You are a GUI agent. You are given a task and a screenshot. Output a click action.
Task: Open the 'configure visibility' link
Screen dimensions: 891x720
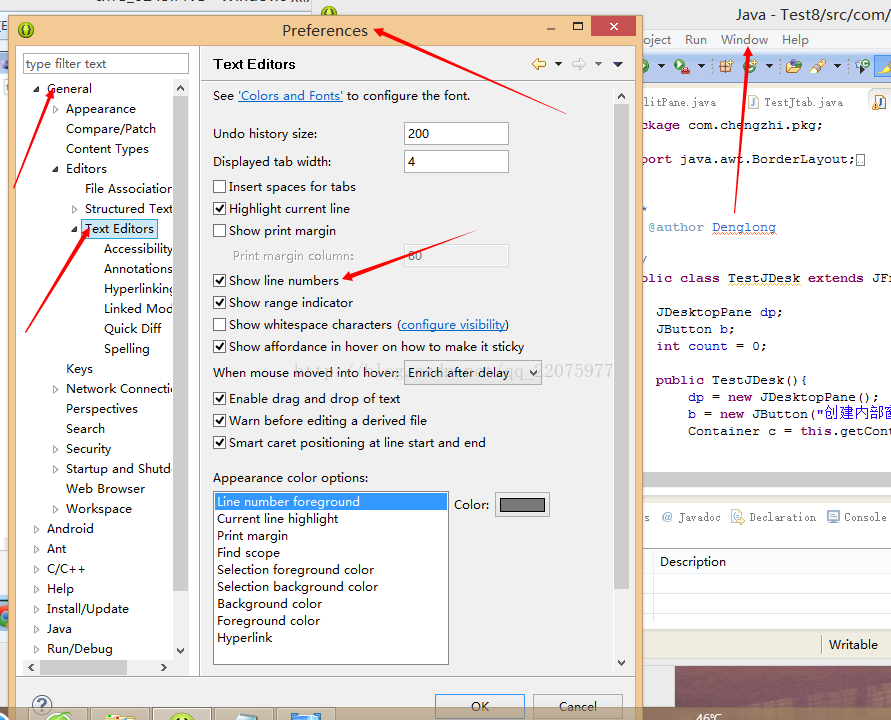pos(453,324)
